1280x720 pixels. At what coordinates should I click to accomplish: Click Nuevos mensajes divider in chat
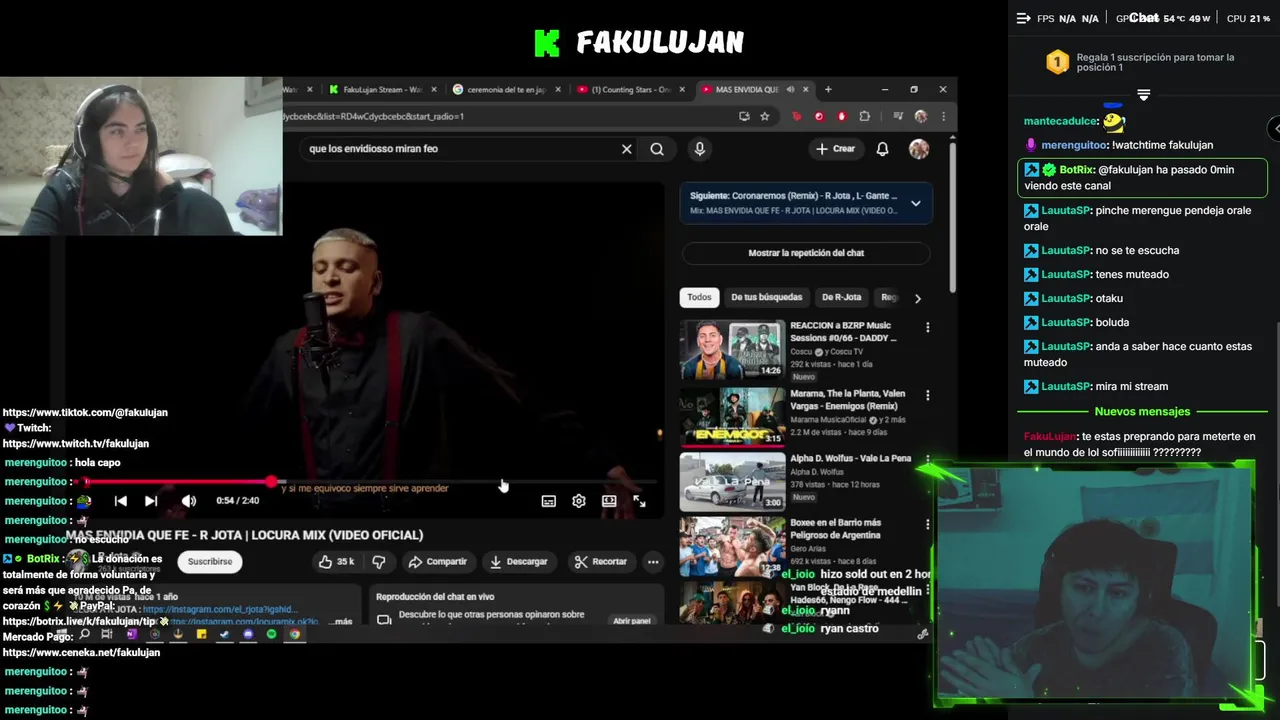(x=1142, y=412)
